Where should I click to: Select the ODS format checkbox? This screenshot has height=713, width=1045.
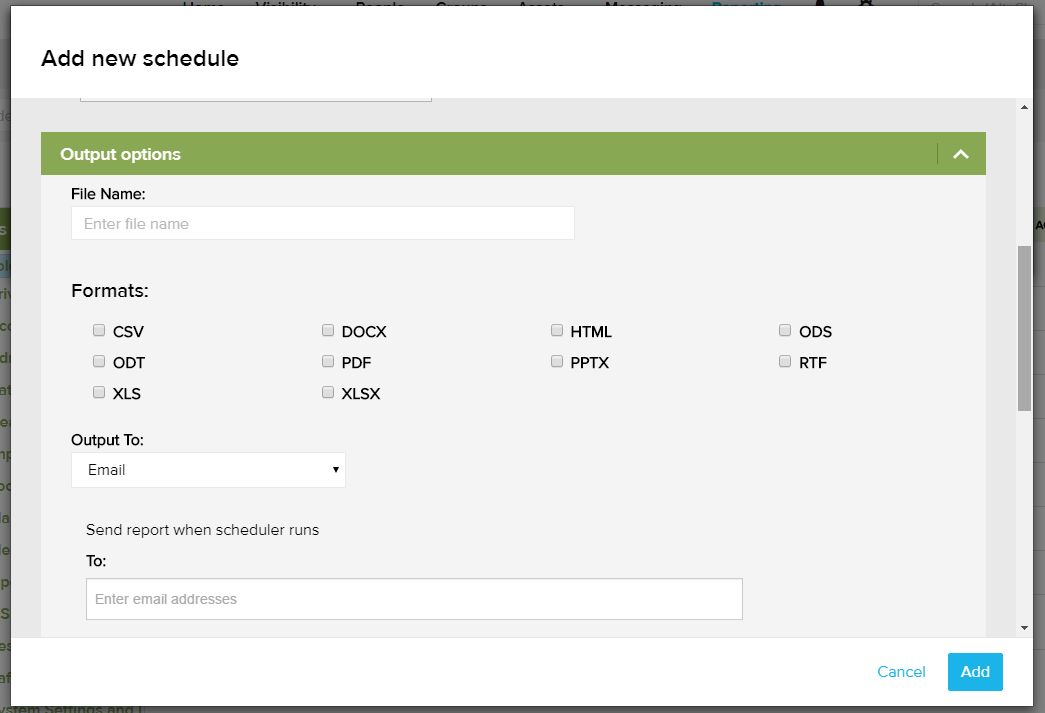786,331
